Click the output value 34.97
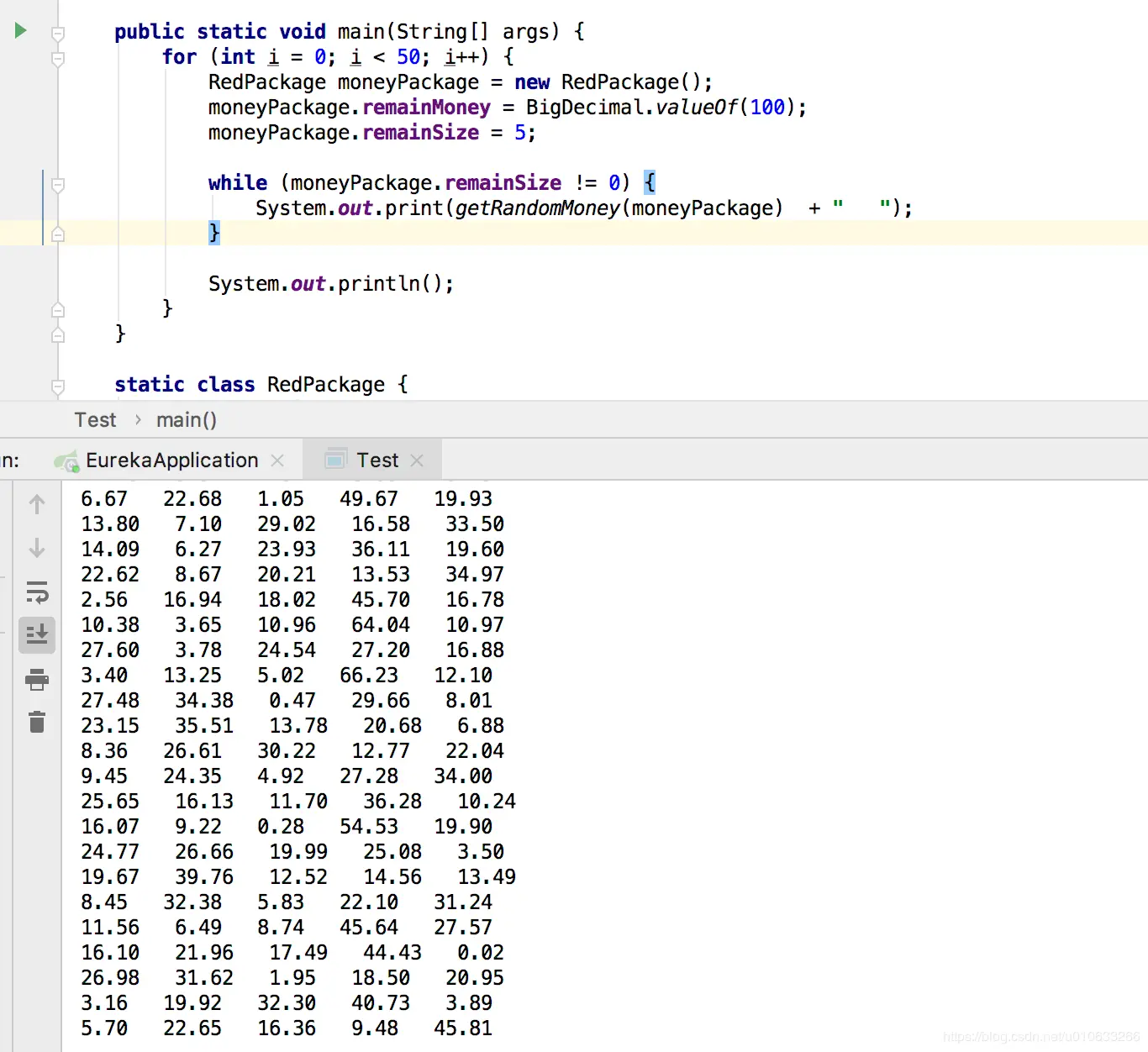The image size is (1148, 1052). click(x=475, y=575)
